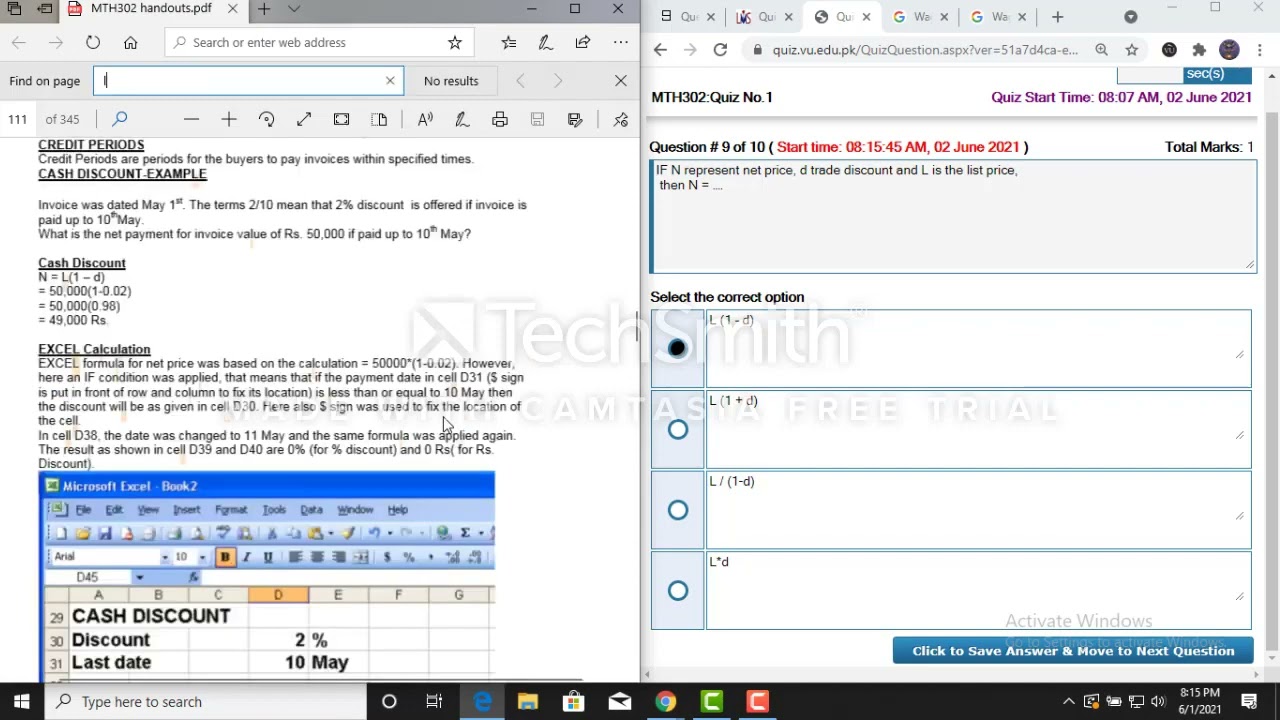
Task: Open Chrome tab search dropdown
Action: tap(1131, 17)
